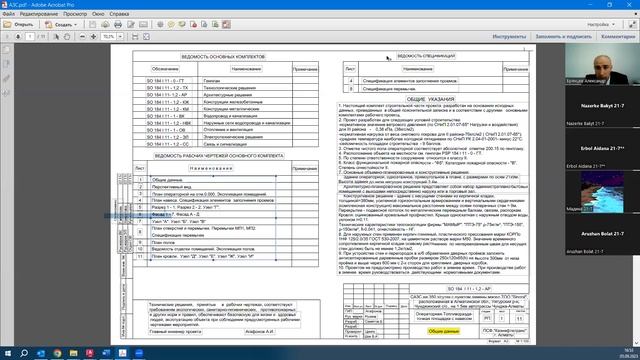Open page thumbnails sidebar icon
This screenshot has width=640, height=360.
(x=7, y=49)
